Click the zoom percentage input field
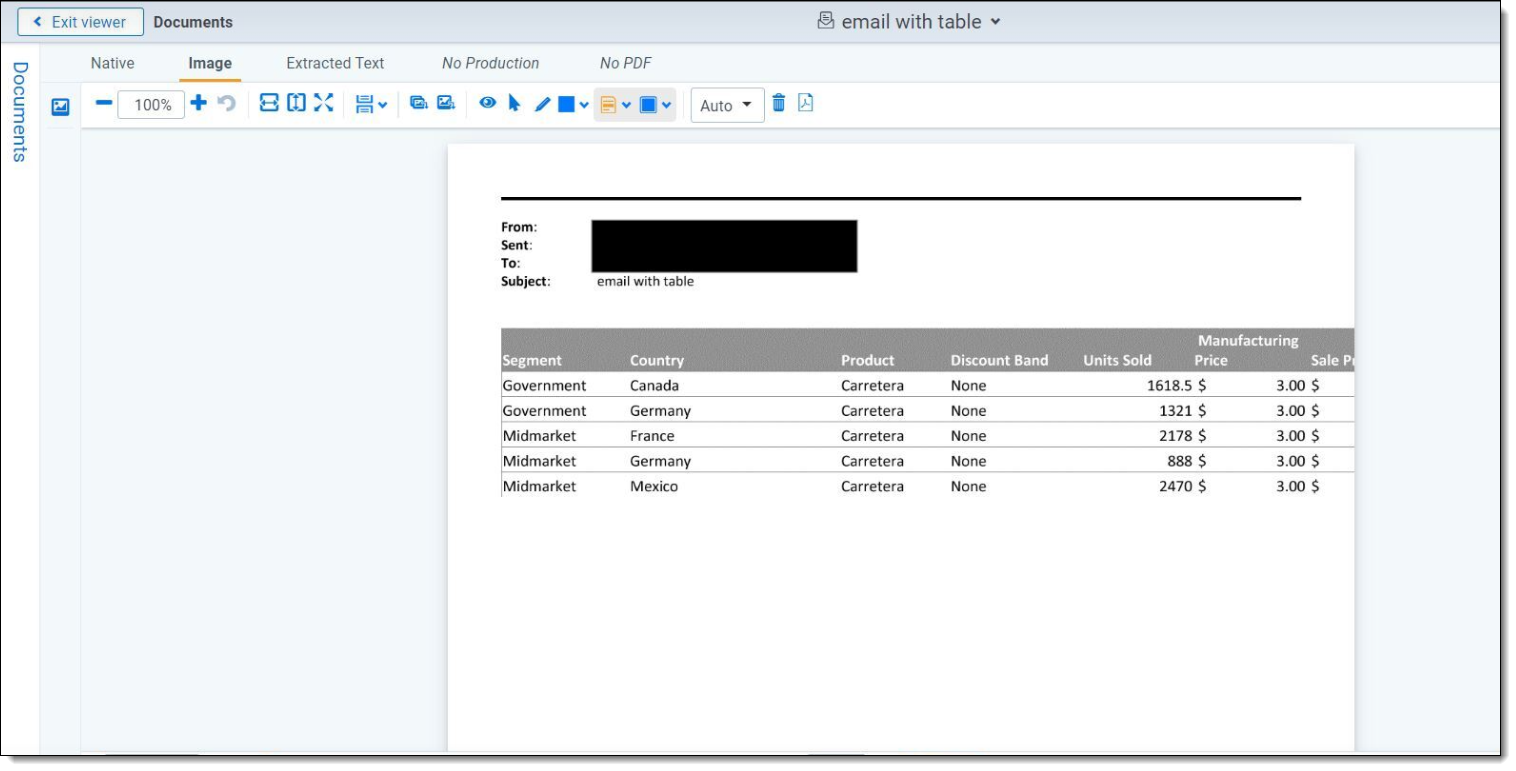The height and width of the screenshot is (771, 1516). click(151, 105)
